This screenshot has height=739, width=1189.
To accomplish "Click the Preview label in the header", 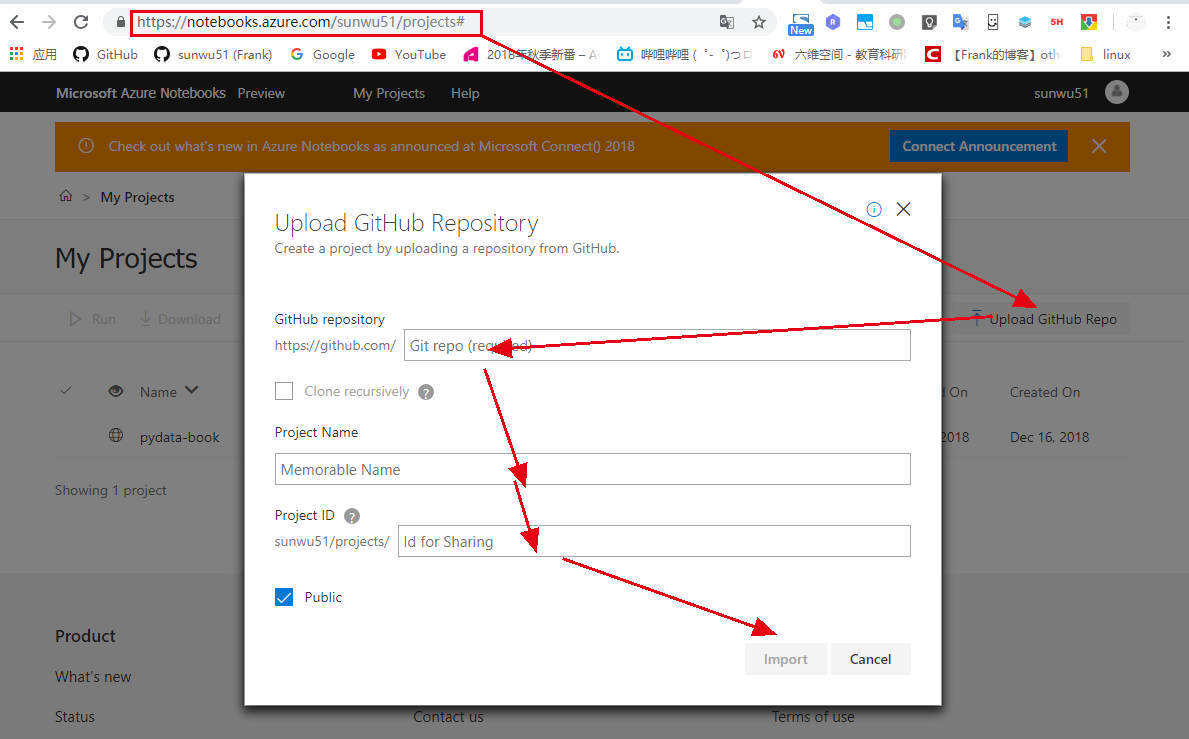I will (x=261, y=93).
